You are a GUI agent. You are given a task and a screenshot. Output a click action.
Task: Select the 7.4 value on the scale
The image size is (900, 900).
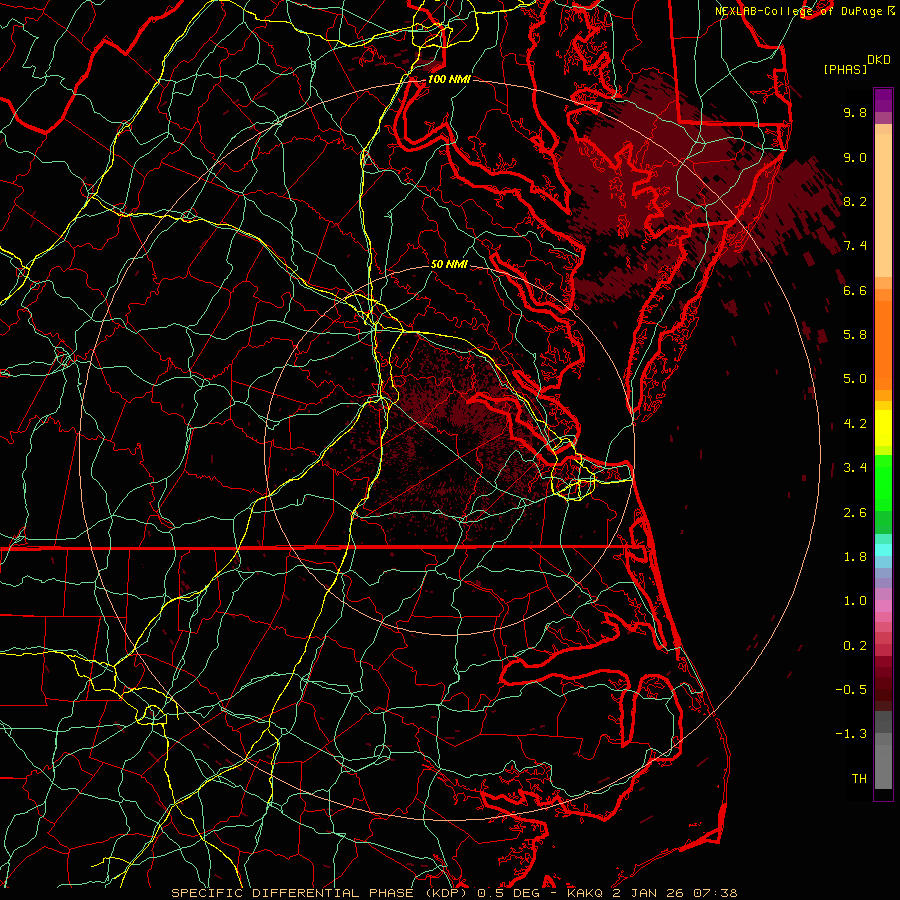[855, 246]
